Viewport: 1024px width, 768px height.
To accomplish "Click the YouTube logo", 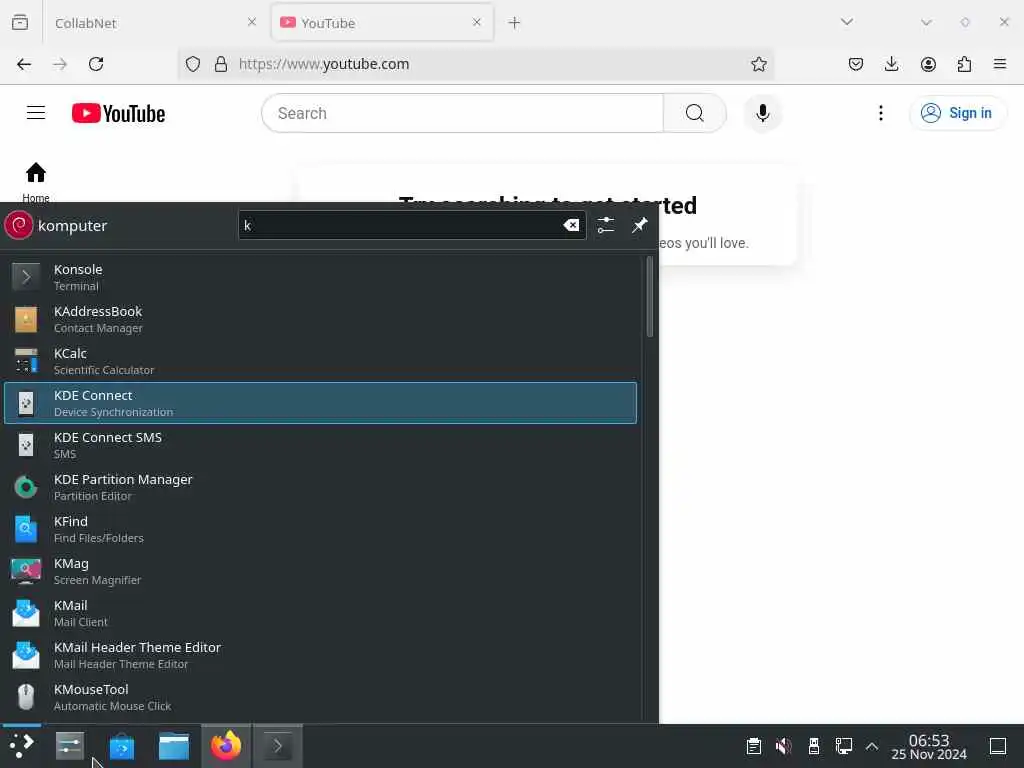I will [x=118, y=113].
